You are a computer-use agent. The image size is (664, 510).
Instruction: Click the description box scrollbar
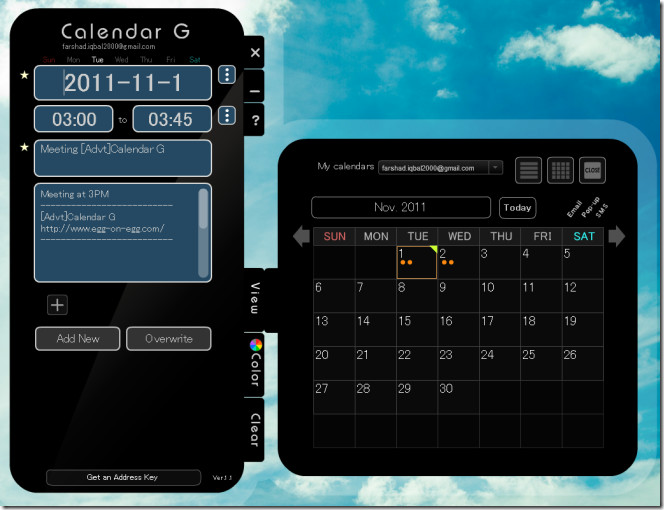203,233
